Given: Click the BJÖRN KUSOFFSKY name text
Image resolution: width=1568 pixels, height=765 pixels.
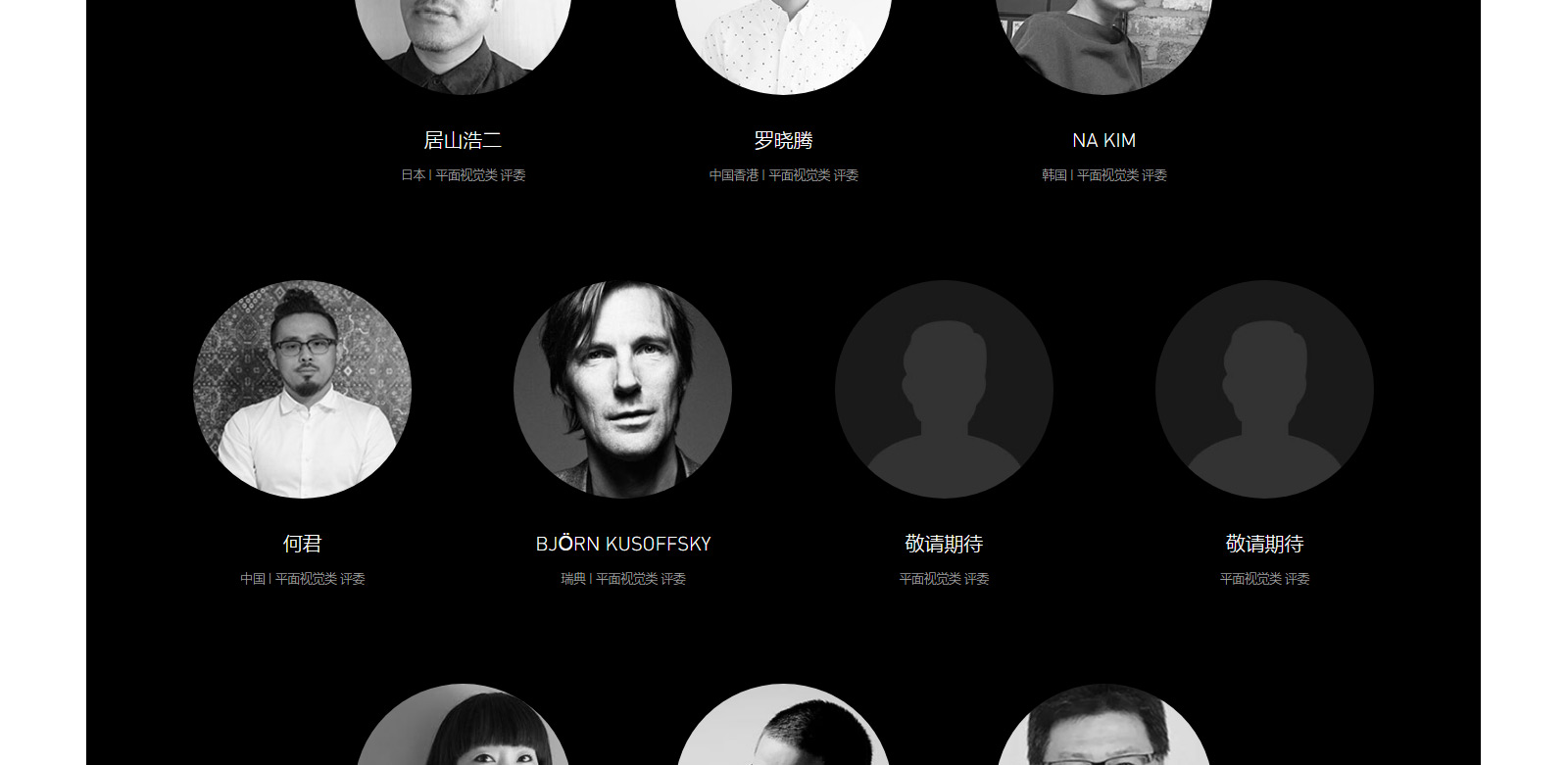Looking at the screenshot, I should pyautogui.click(x=623, y=544).
